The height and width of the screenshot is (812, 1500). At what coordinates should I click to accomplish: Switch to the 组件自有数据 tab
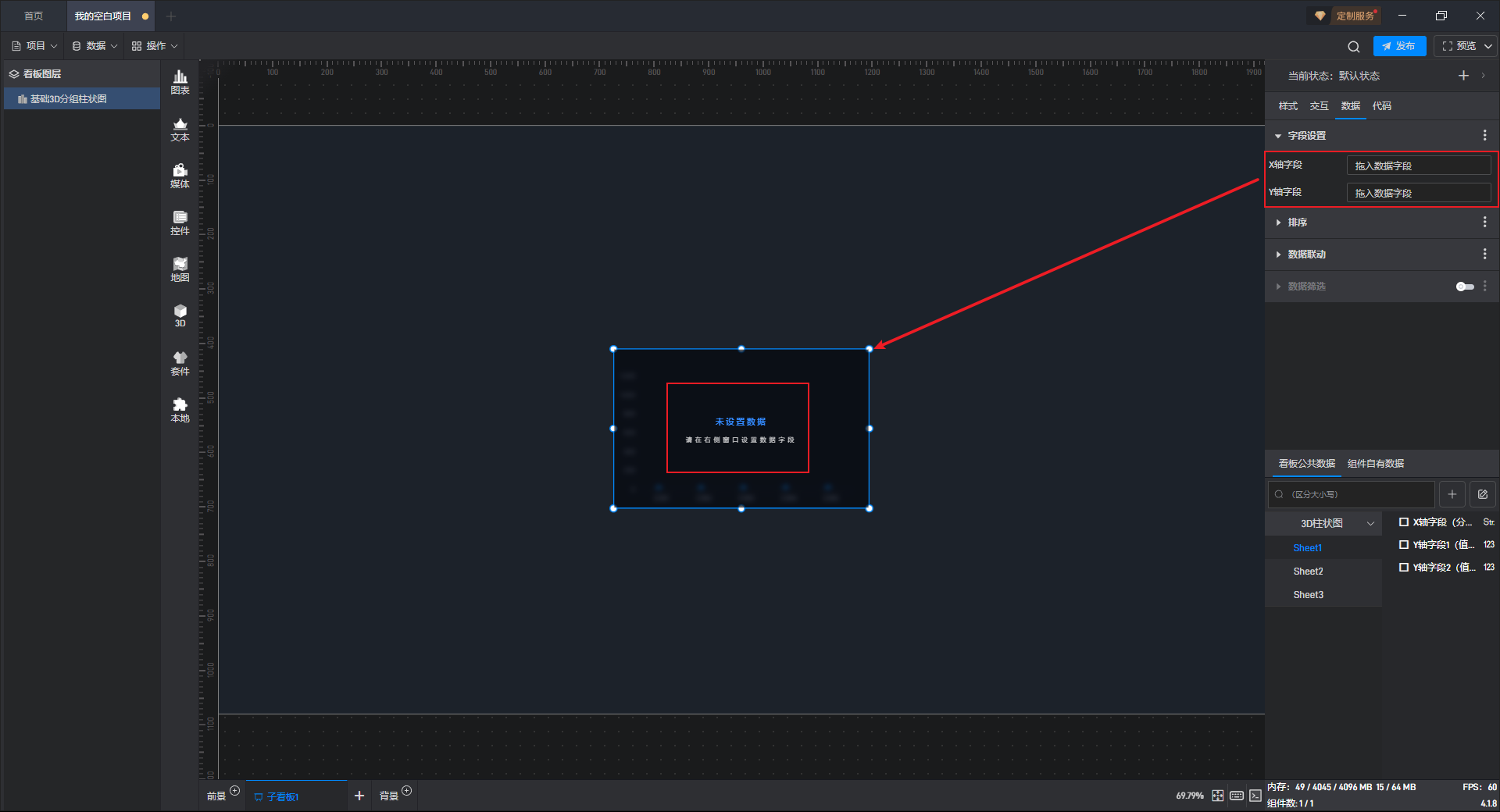pos(1376,464)
